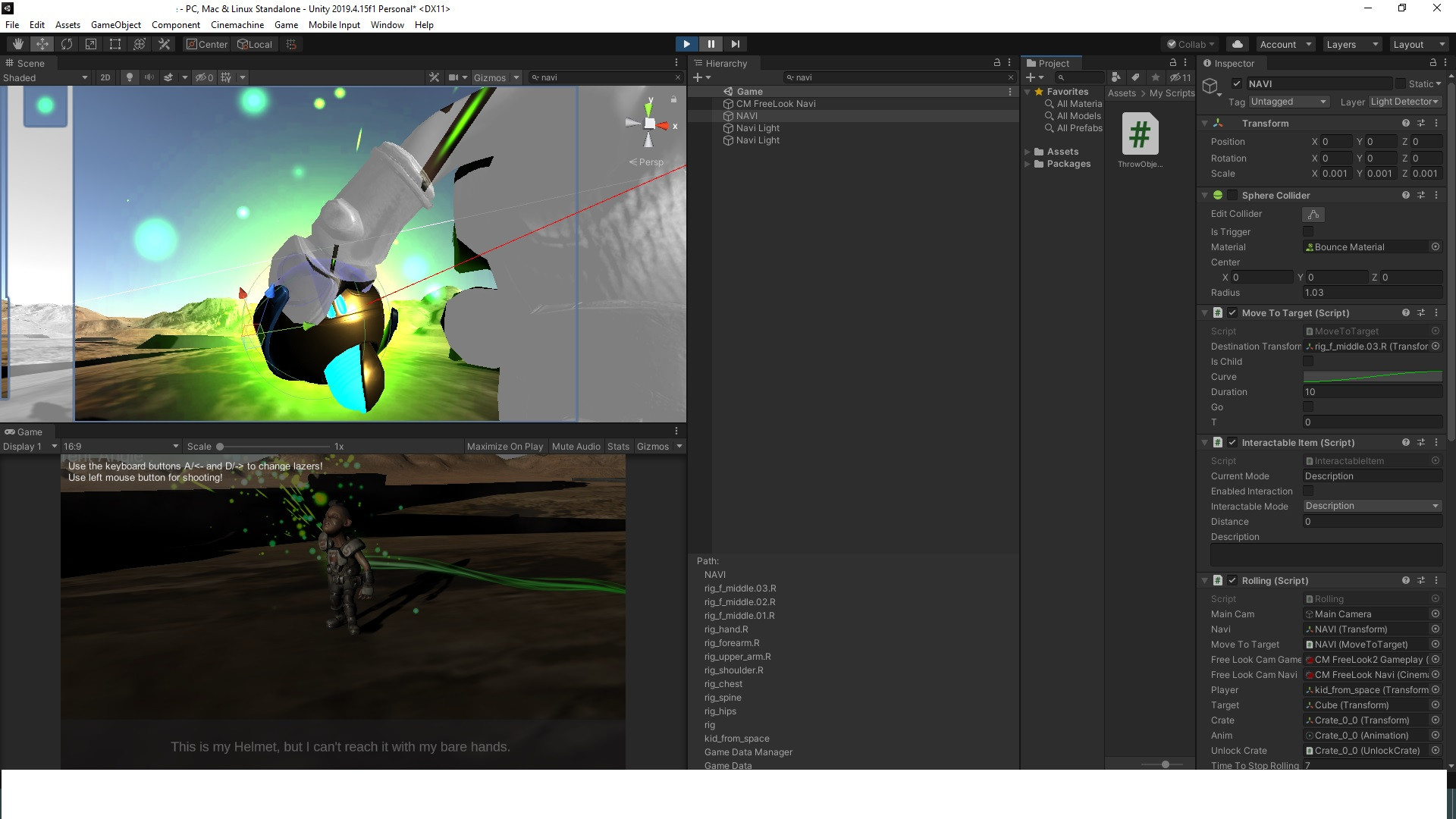The width and height of the screenshot is (1456, 819).
Task: Open ThrowObject script thumbnail
Action: (1140, 134)
